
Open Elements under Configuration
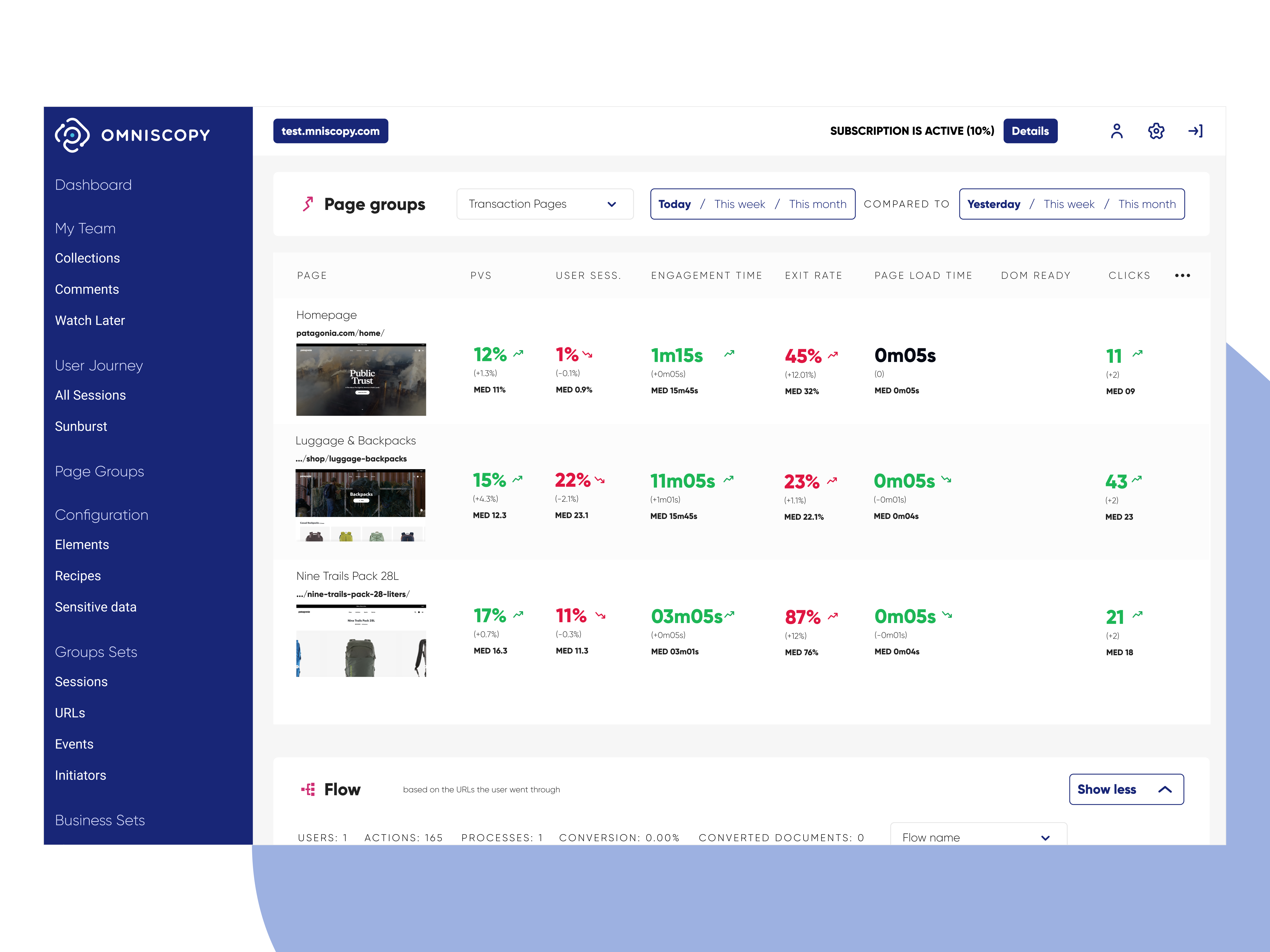[x=81, y=544]
